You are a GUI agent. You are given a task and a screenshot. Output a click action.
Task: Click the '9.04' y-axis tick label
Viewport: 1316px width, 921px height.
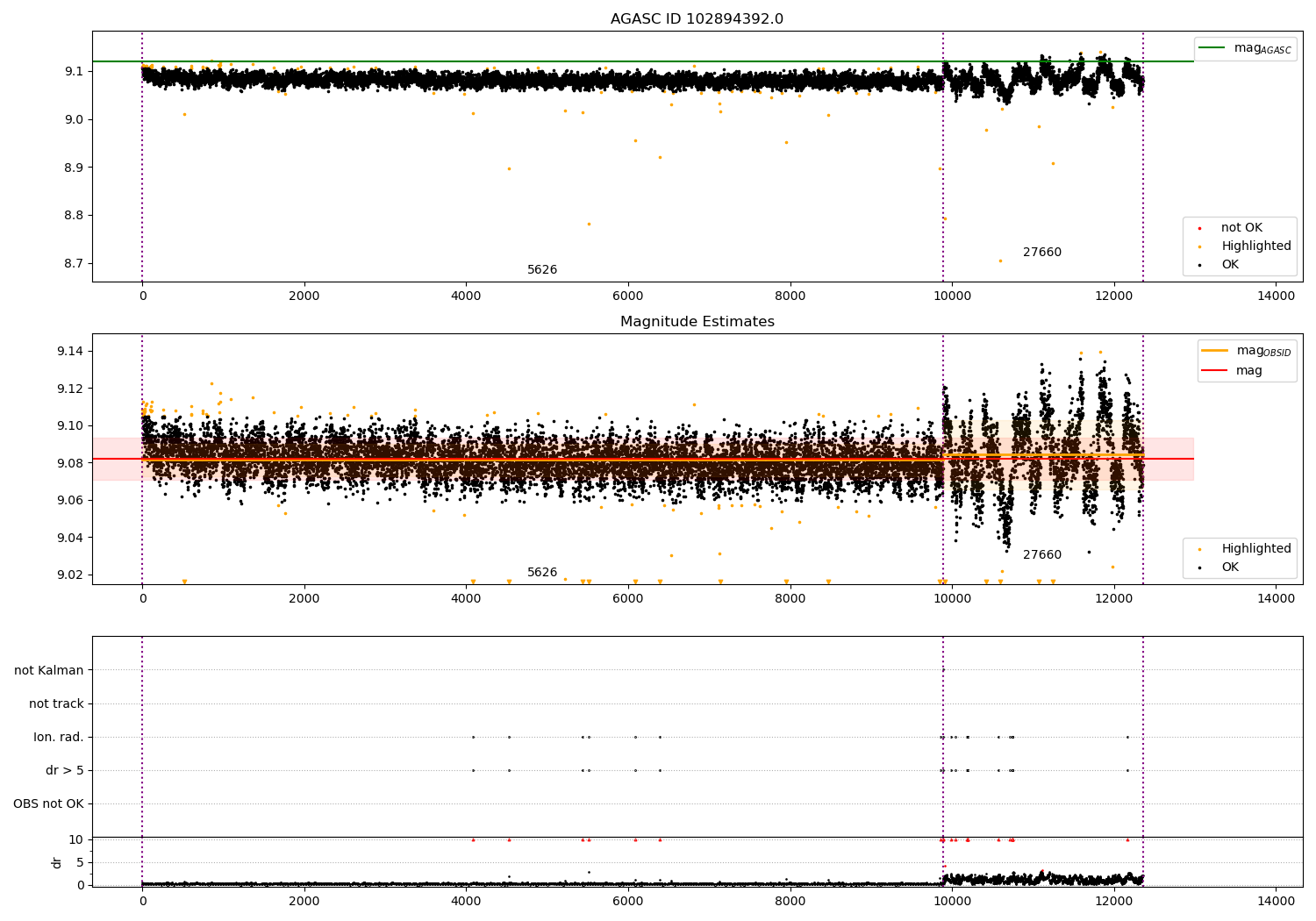click(69, 538)
